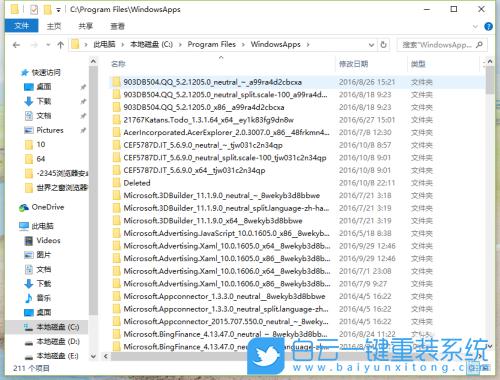Refresh the WindowsApps folder view

(x=383, y=45)
